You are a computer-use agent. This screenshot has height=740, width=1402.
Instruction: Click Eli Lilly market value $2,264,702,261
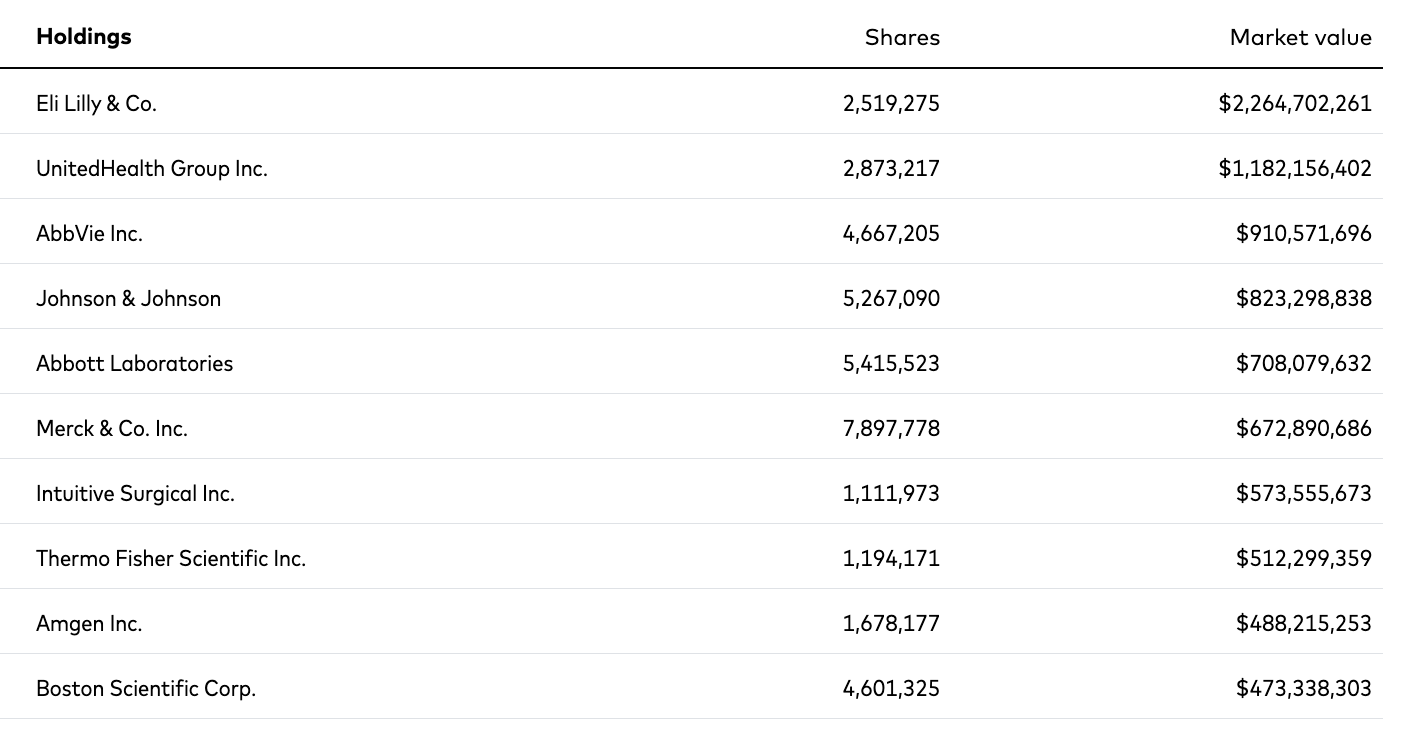click(1294, 103)
